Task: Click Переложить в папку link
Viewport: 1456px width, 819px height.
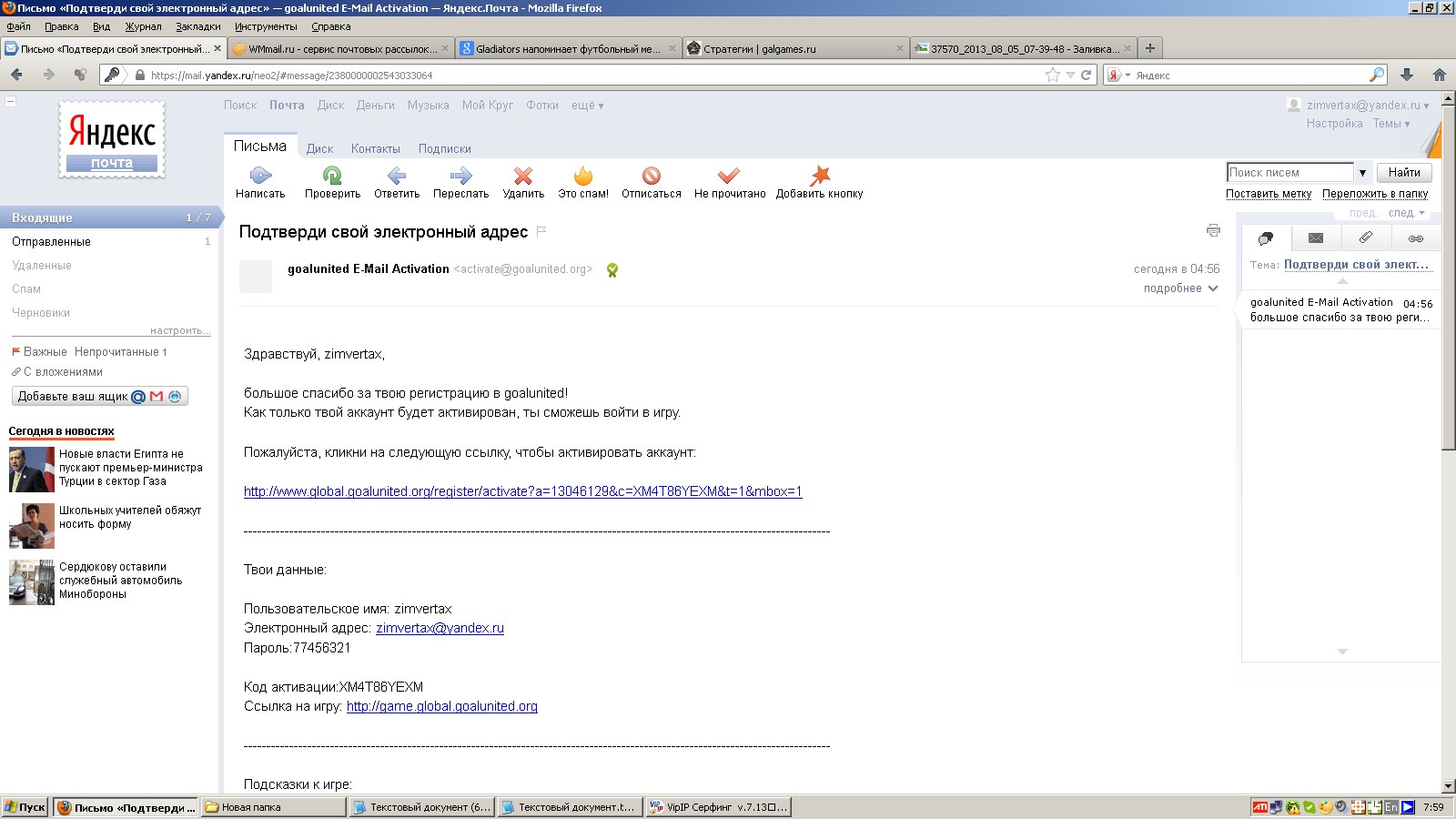Action: tap(1375, 194)
